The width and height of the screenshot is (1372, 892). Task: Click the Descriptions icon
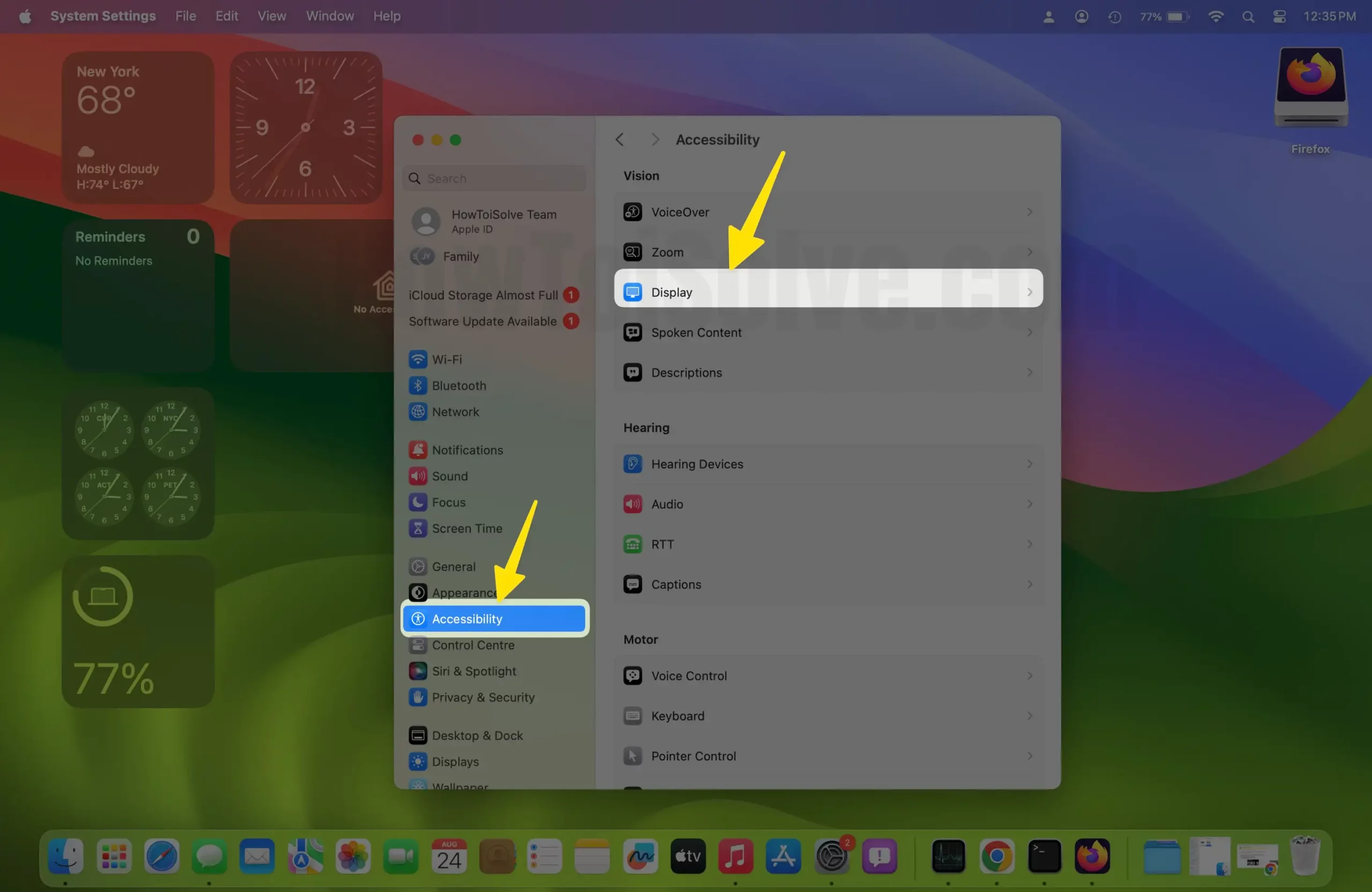click(x=632, y=372)
